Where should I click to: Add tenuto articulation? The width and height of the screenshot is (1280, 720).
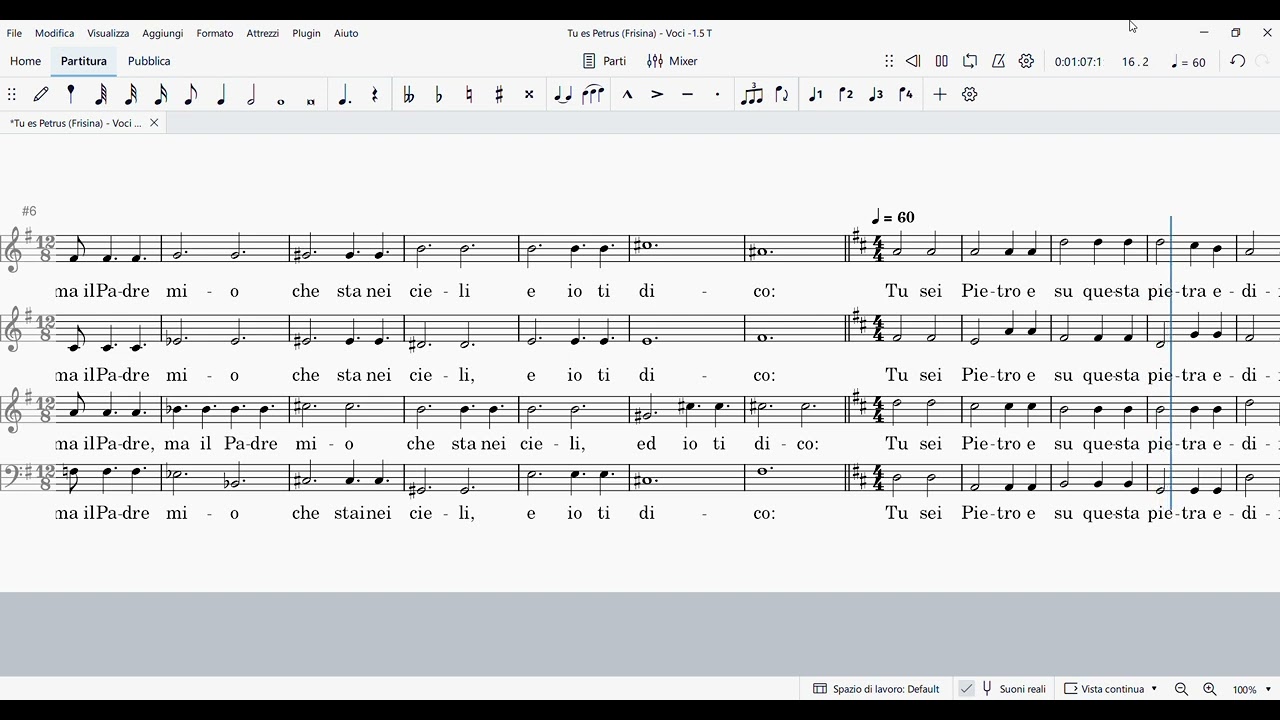[687, 94]
